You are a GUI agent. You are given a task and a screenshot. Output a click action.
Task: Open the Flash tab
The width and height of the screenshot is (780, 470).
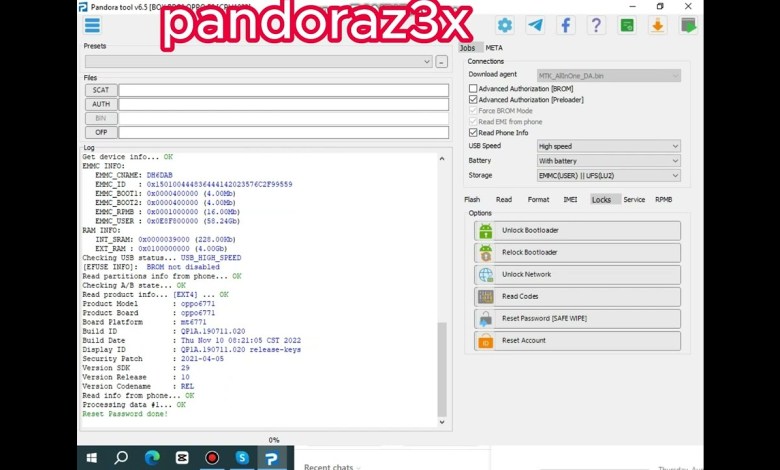click(x=472, y=199)
